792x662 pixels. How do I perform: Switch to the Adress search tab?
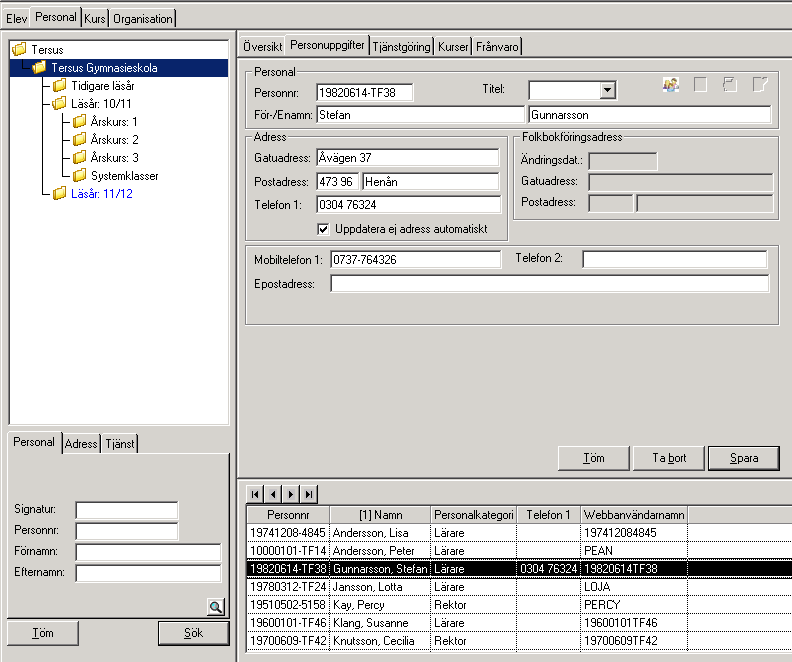click(81, 444)
